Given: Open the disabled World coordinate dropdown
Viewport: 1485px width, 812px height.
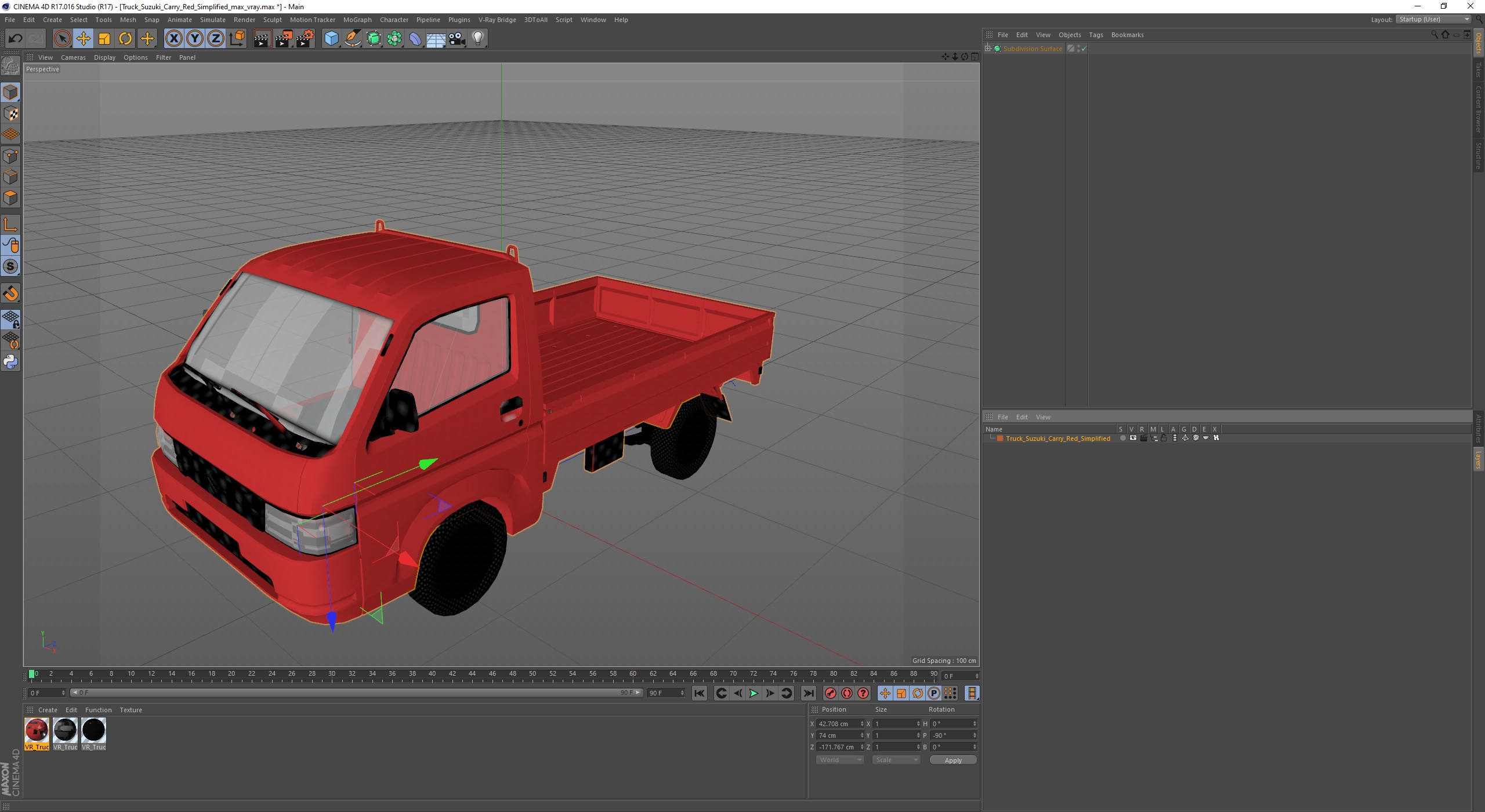Looking at the screenshot, I should click(x=840, y=760).
